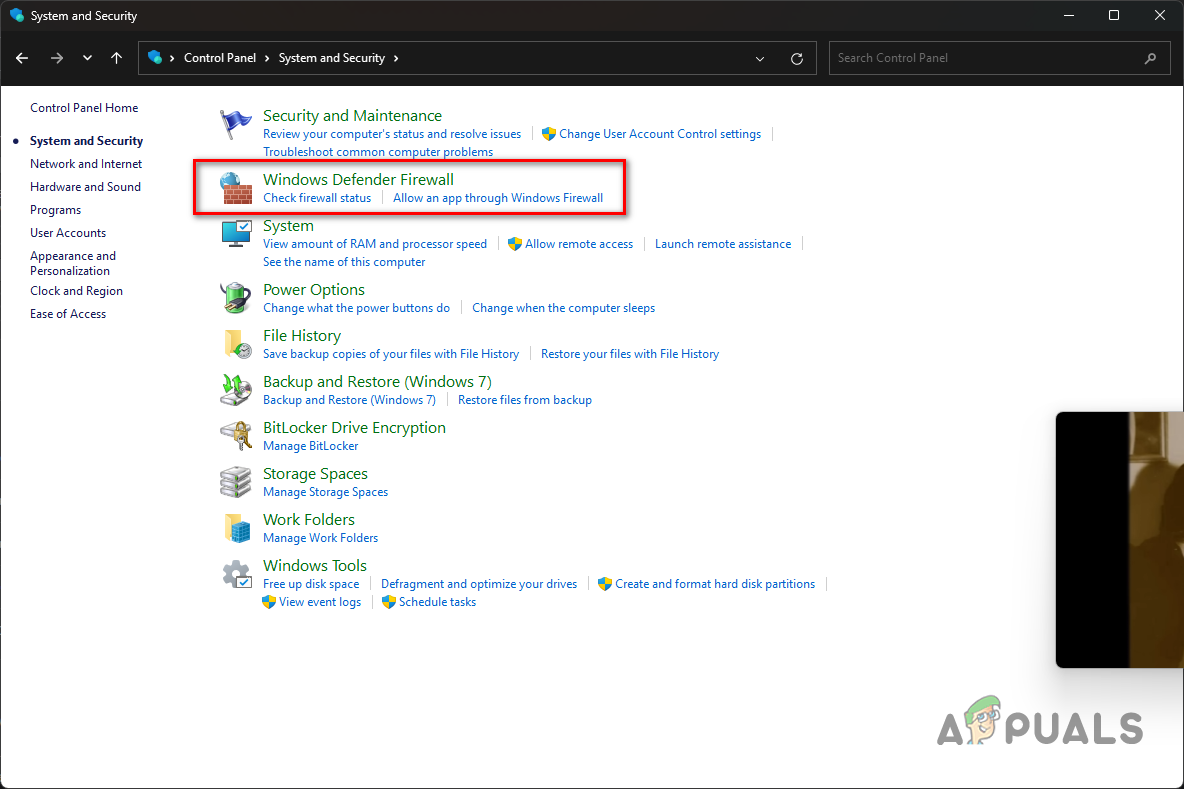Open File History via its clock-folder icon
This screenshot has width=1184, height=789.
pos(236,343)
